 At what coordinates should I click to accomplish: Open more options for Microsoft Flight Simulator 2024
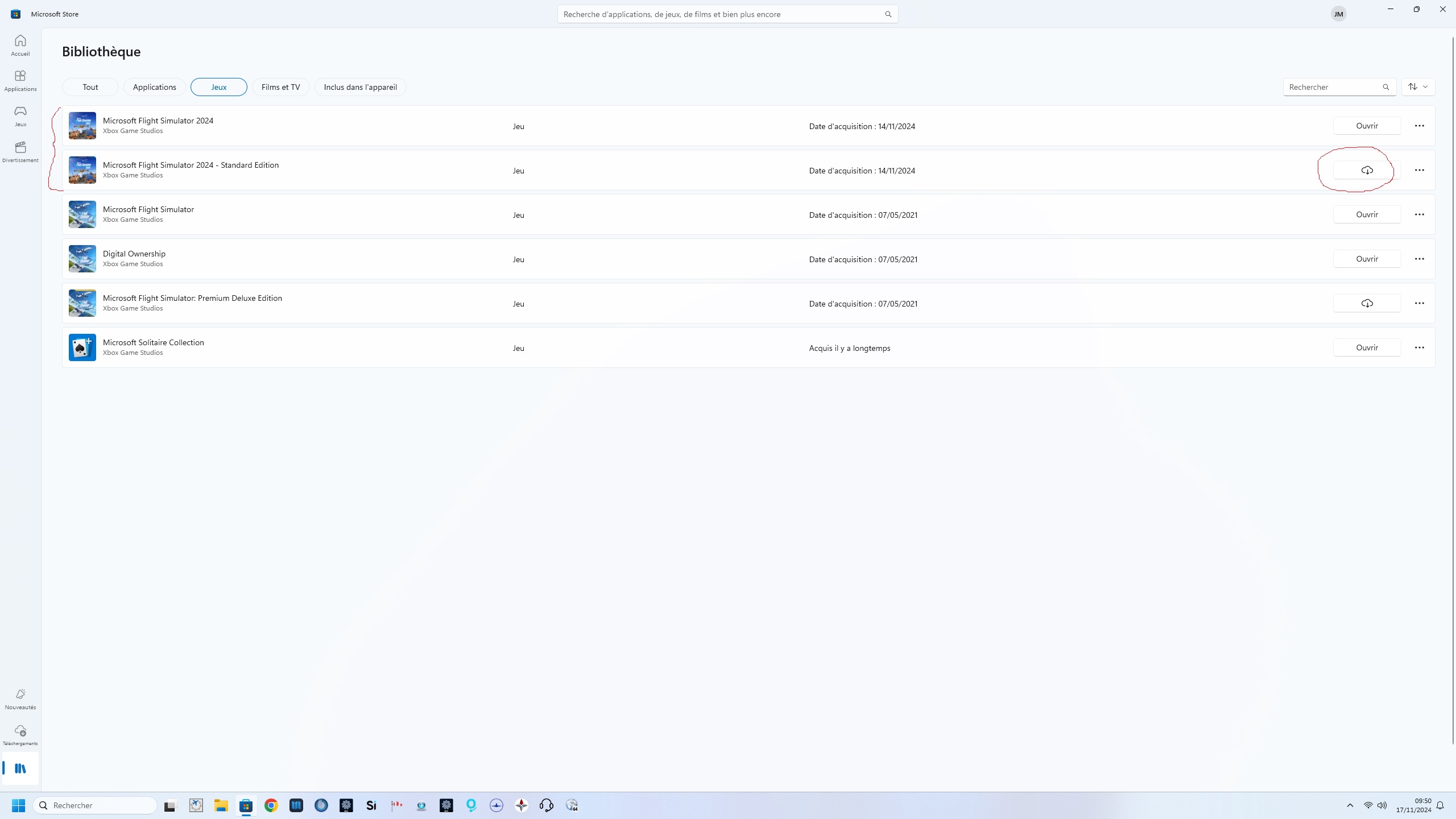click(1420, 126)
